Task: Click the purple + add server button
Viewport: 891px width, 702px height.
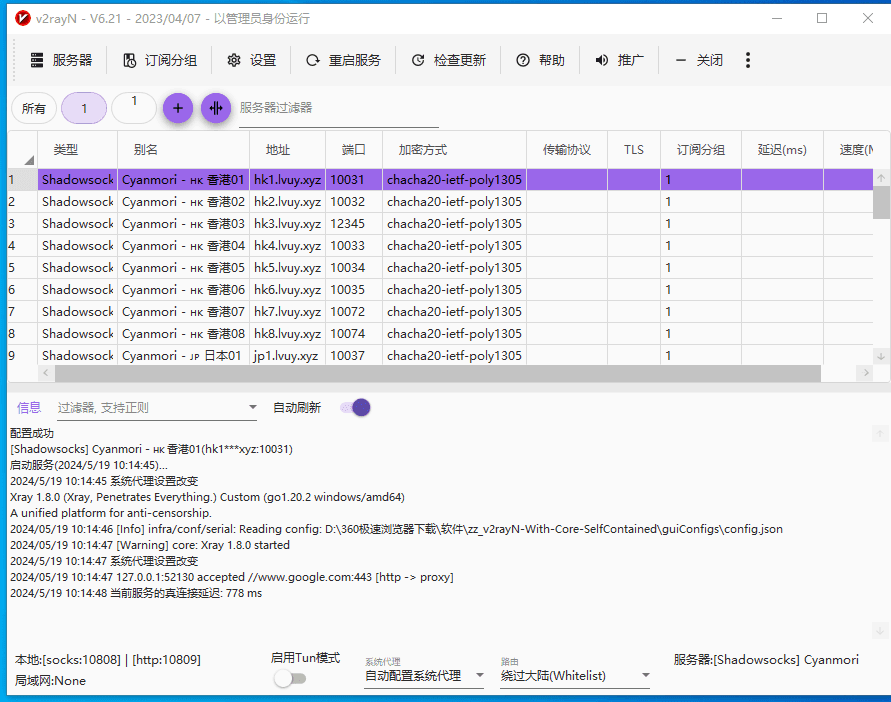Action: tap(177, 107)
